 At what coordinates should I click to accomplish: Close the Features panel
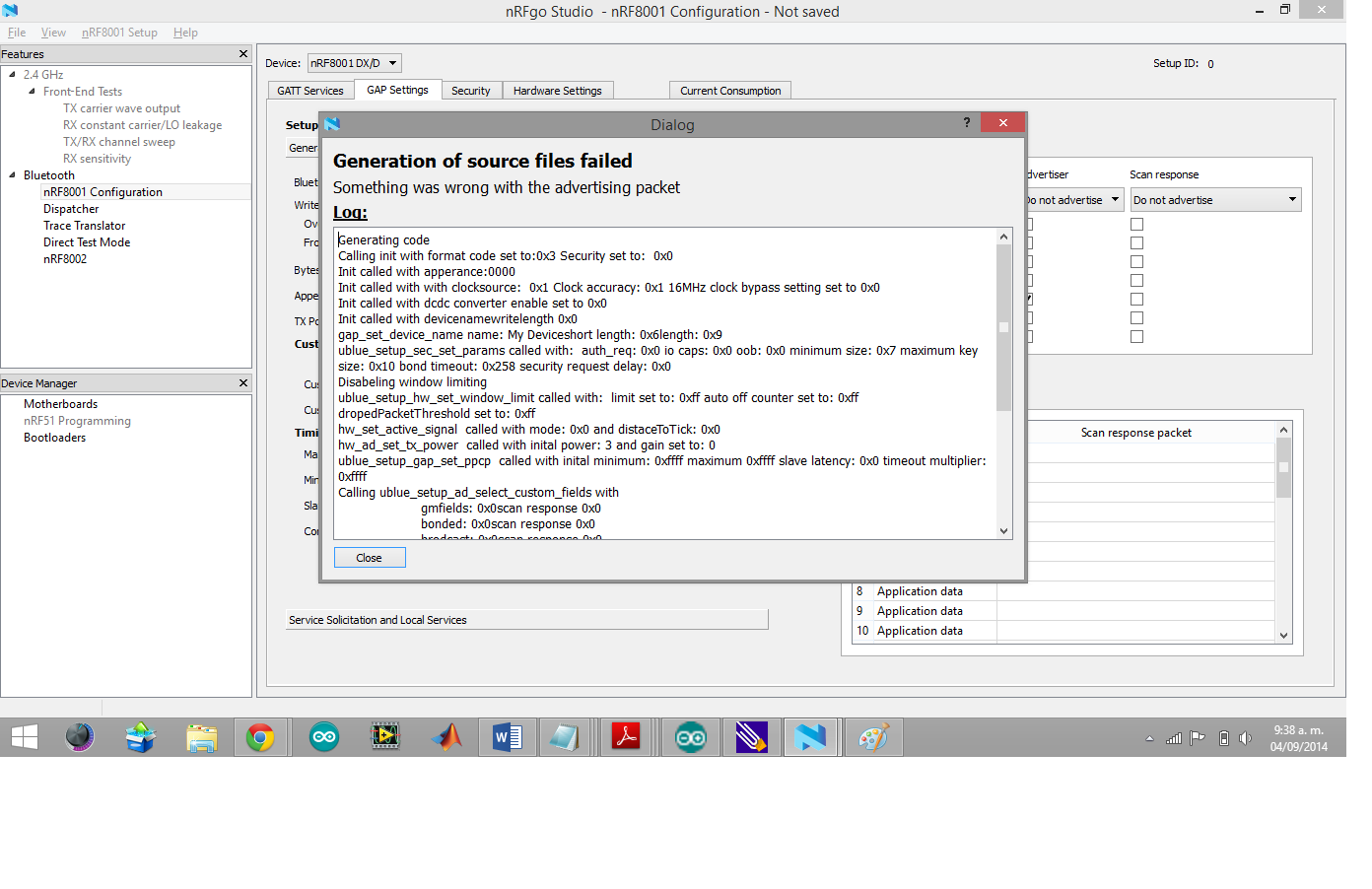click(x=243, y=53)
